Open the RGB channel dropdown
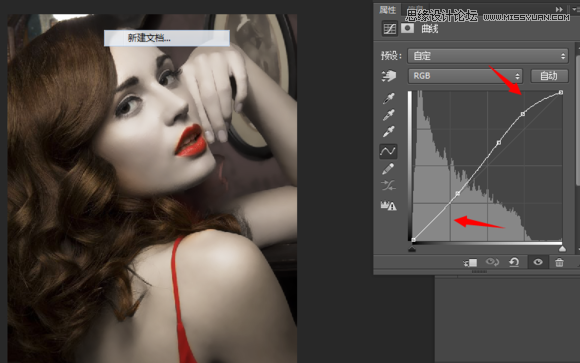The width and height of the screenshot is (580, 363). pos(465,76)
